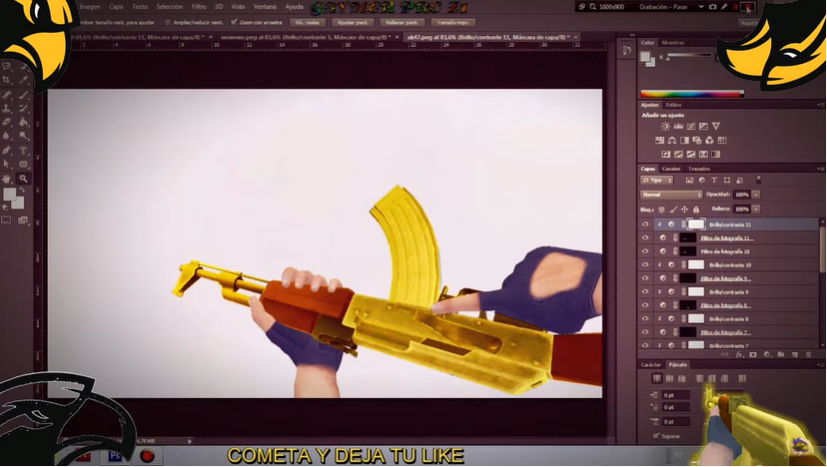827x467 pixels.
Task: Open the Selección menu
Action: (x=169, y=7)
